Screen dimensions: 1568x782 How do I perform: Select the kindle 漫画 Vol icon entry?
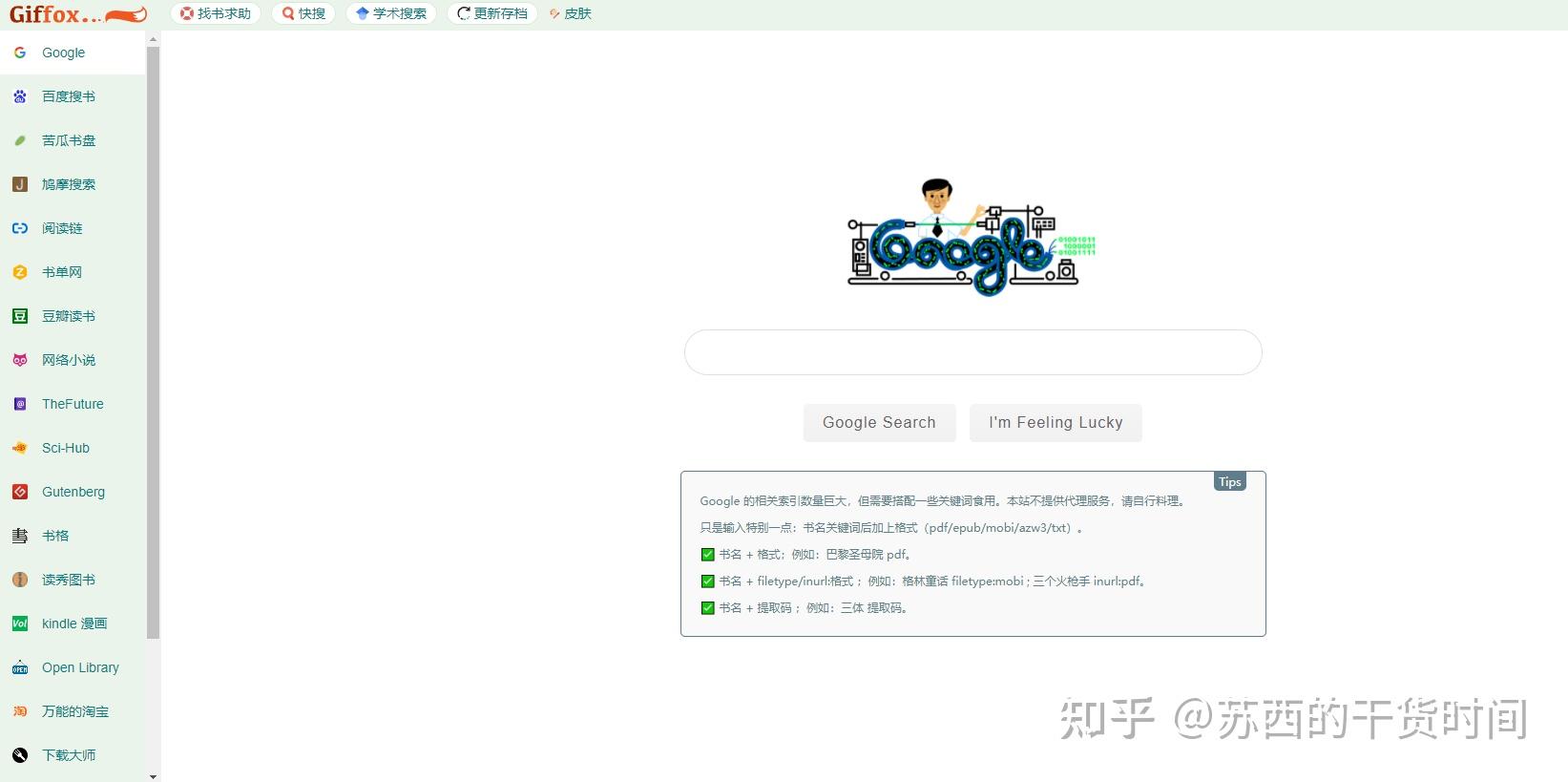coord(73,623)
